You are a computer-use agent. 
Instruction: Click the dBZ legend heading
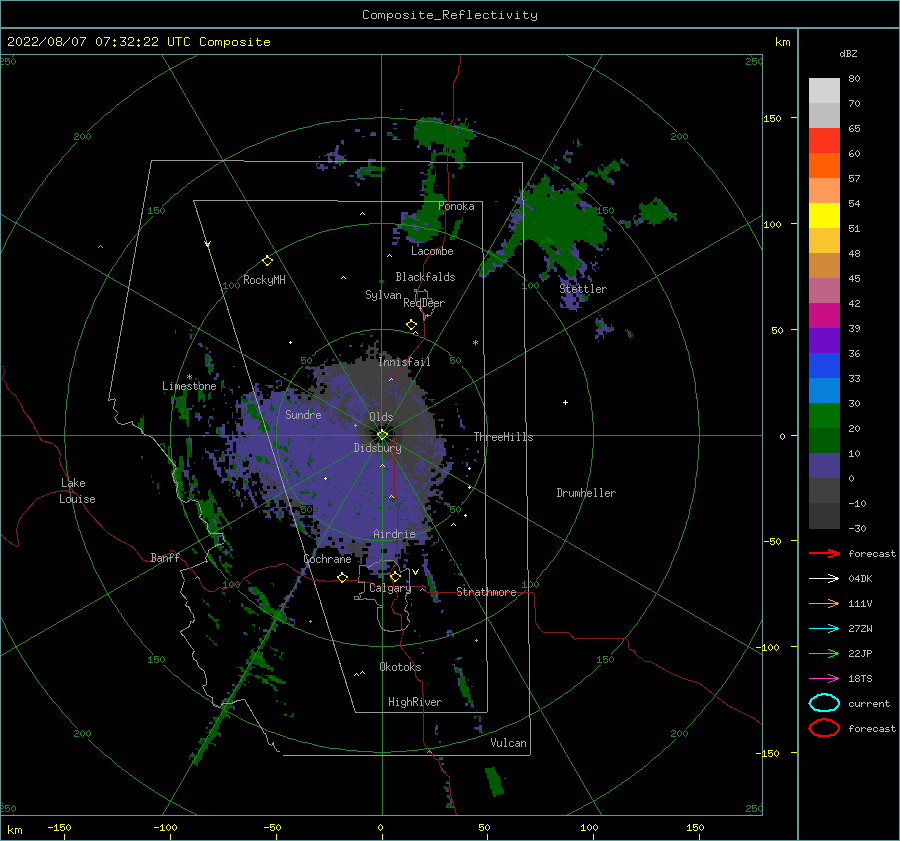(x=848, y=53)
